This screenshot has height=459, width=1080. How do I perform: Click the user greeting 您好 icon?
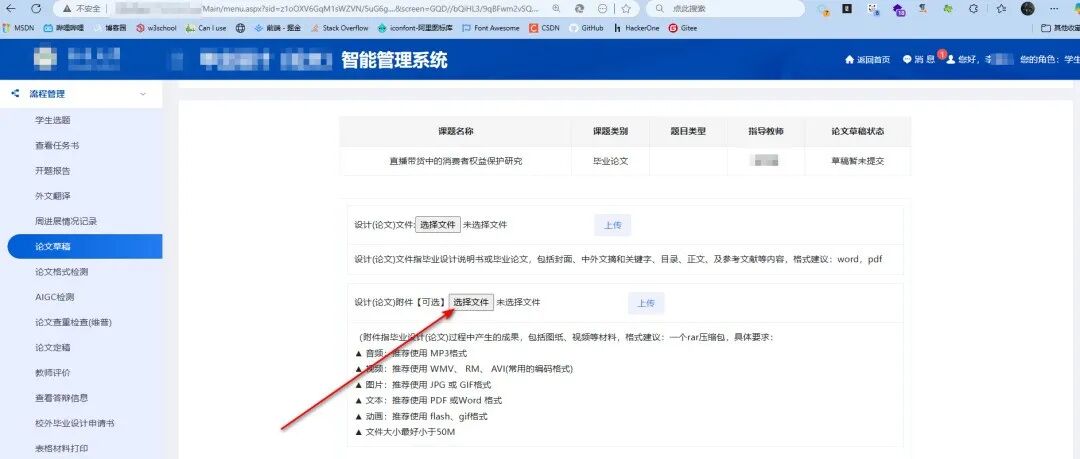tap(951, 59)
